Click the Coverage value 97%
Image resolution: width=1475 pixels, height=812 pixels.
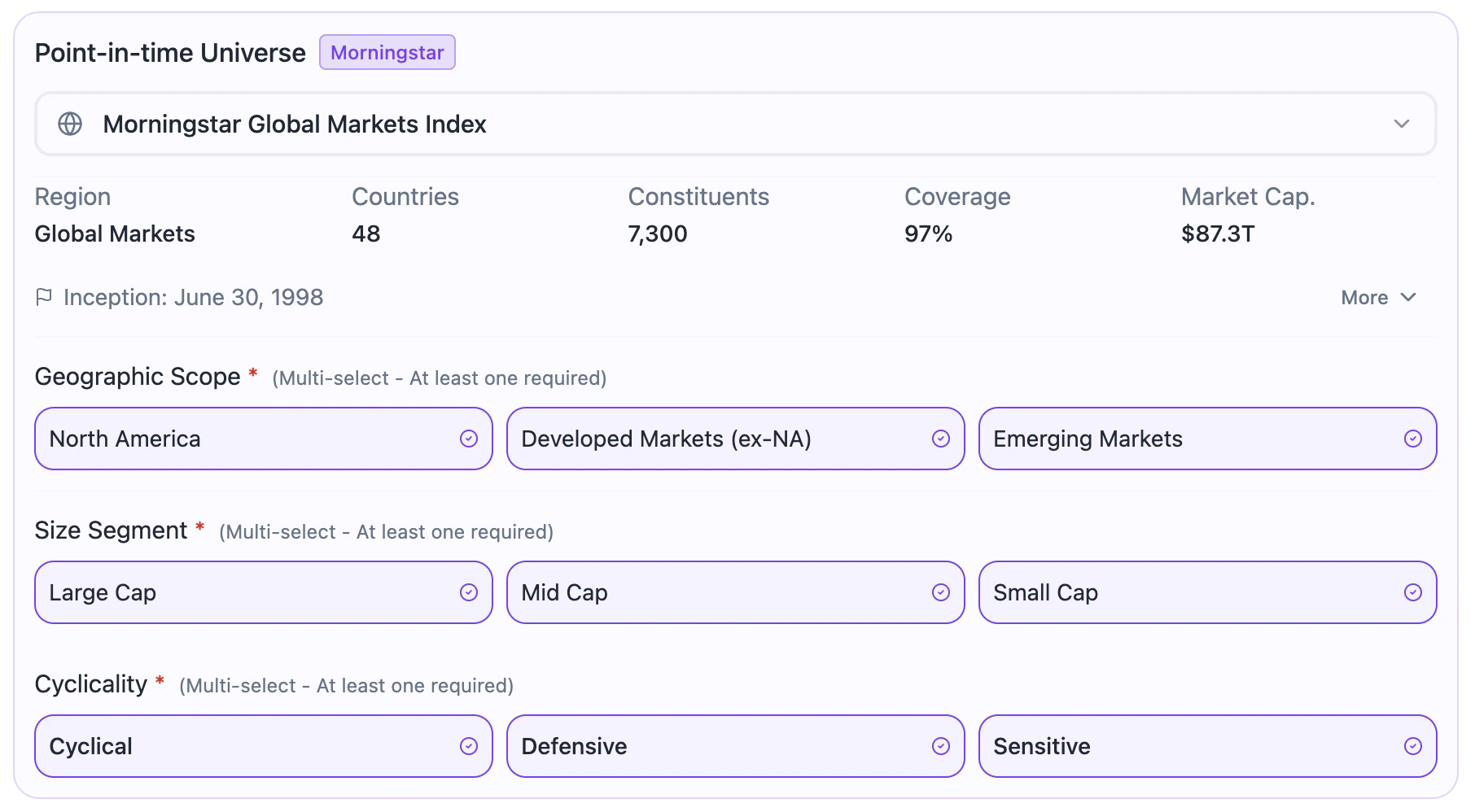[x=929, y=234]
